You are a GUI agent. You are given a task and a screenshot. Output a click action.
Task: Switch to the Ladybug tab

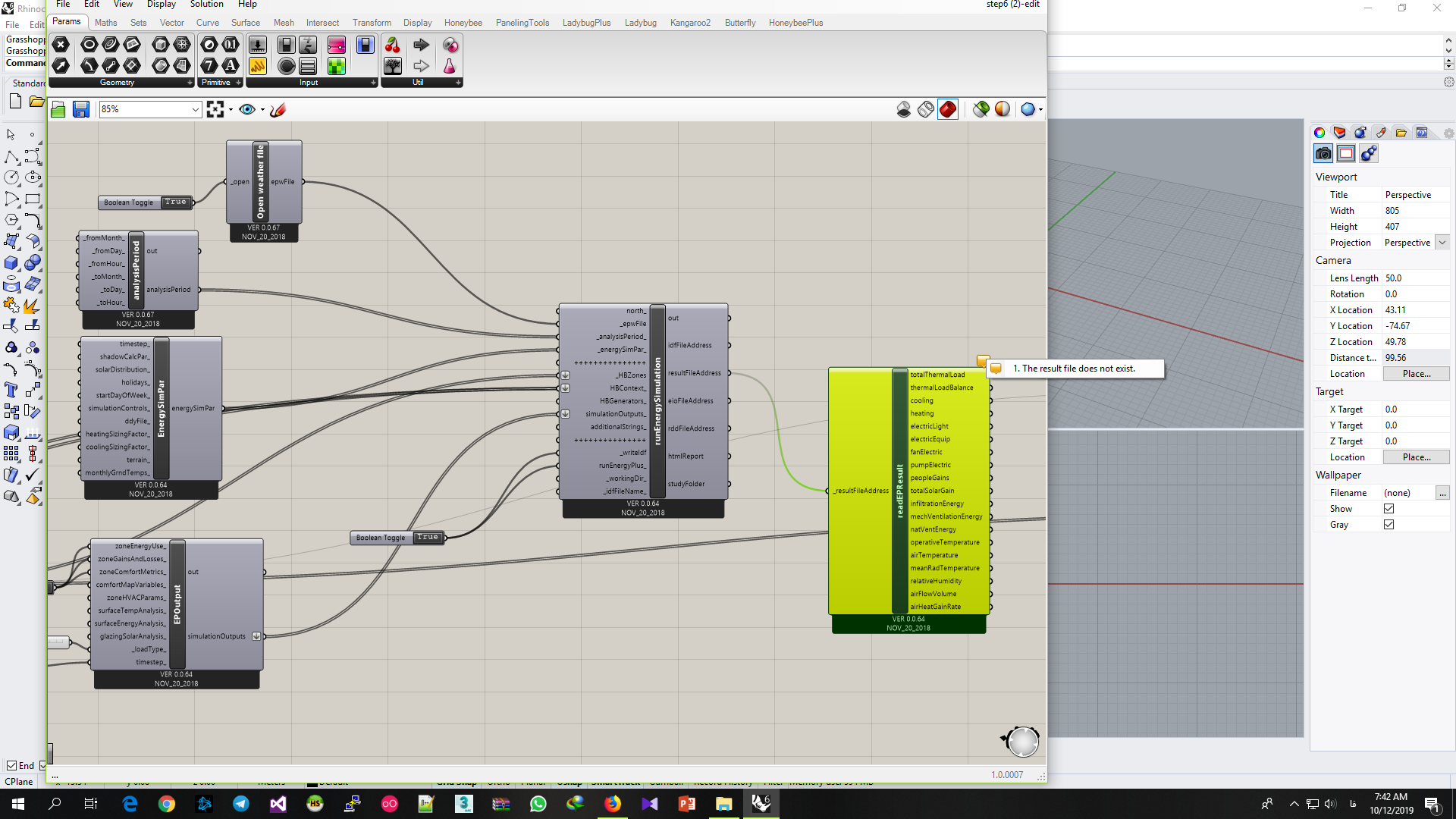click(640, 23)
